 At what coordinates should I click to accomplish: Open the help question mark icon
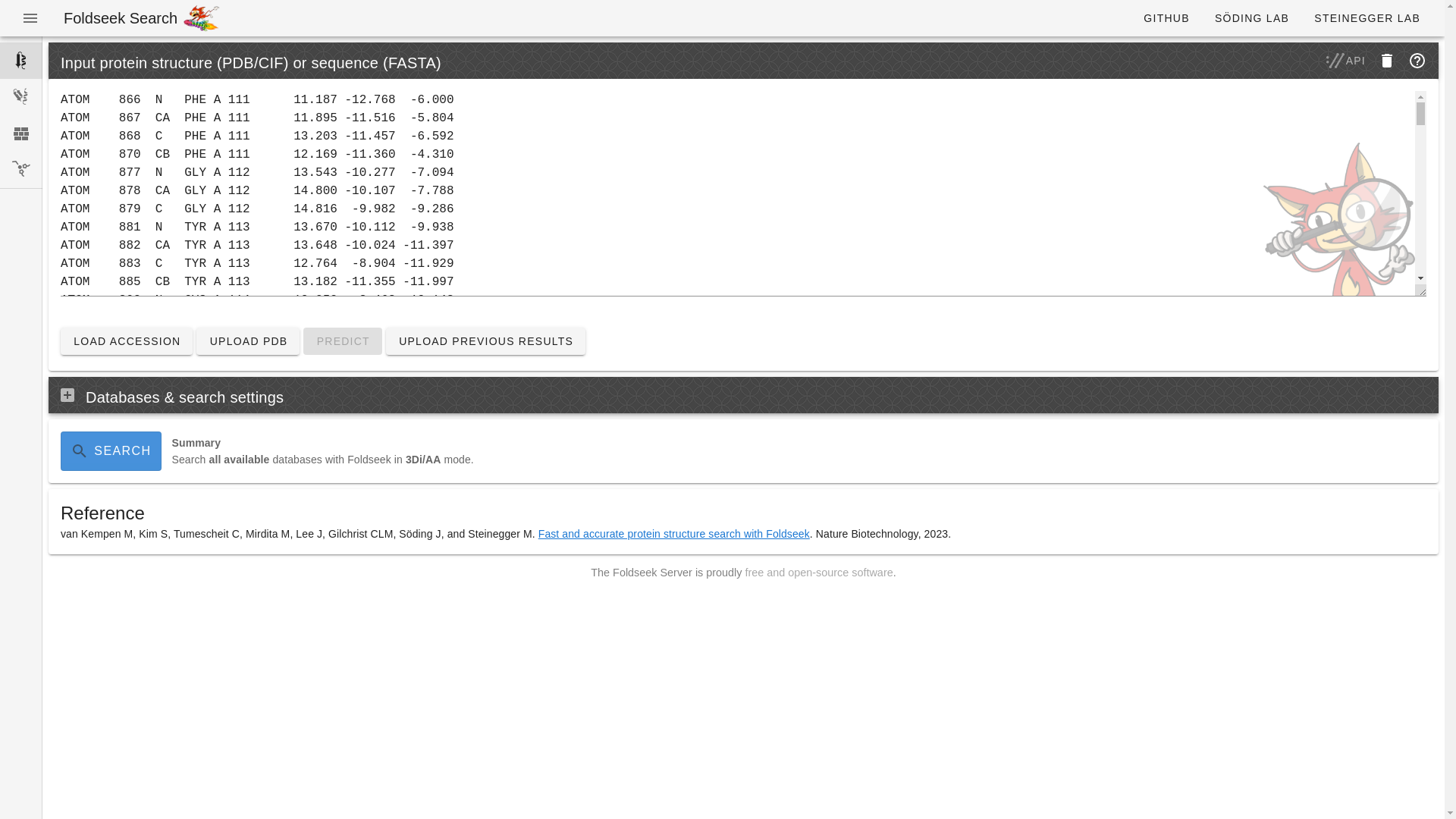coord(1417,61)
